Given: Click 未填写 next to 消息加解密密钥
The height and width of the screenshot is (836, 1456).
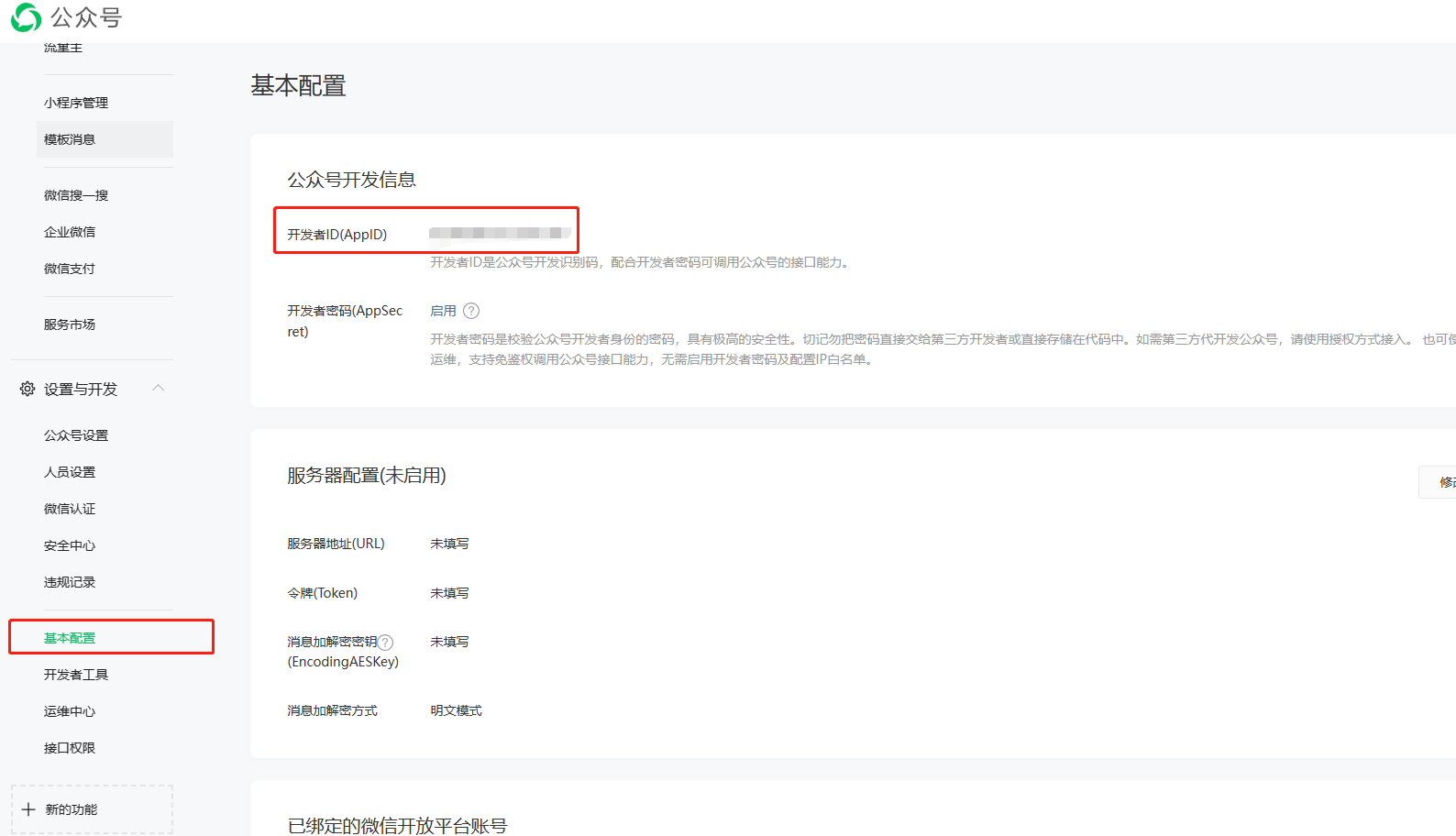Looking at the screenshot, I should click(449, 642).
